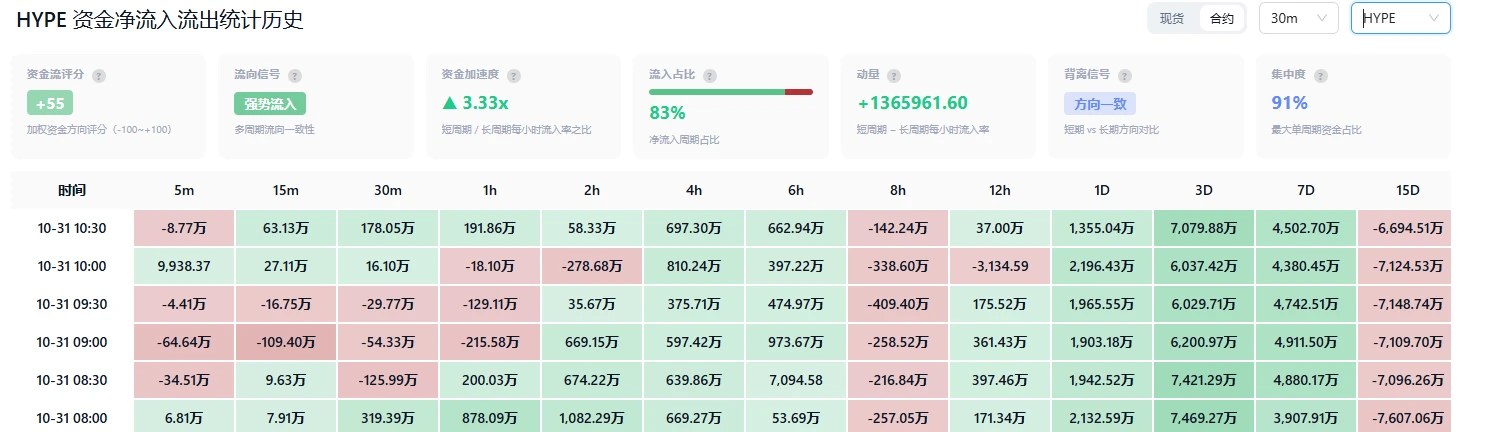Click the 方向一致 divergence badge
The image size is (1510, 432).
(x=1100, y=103)
